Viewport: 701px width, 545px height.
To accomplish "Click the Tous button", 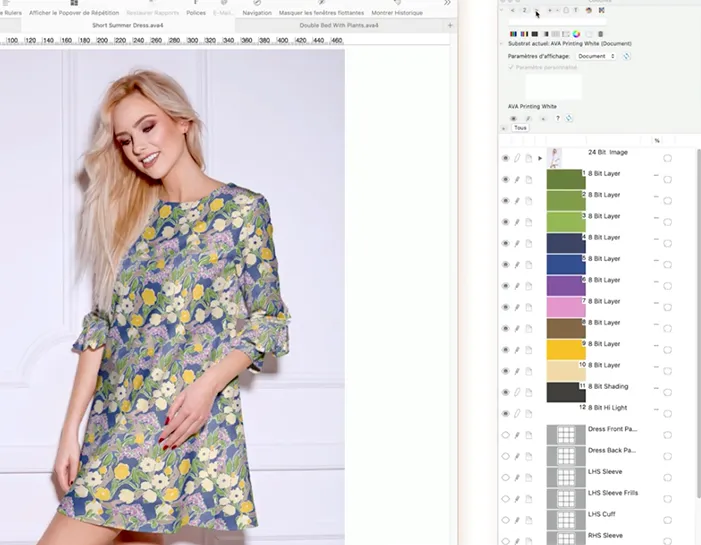I will tap(520, 128).
